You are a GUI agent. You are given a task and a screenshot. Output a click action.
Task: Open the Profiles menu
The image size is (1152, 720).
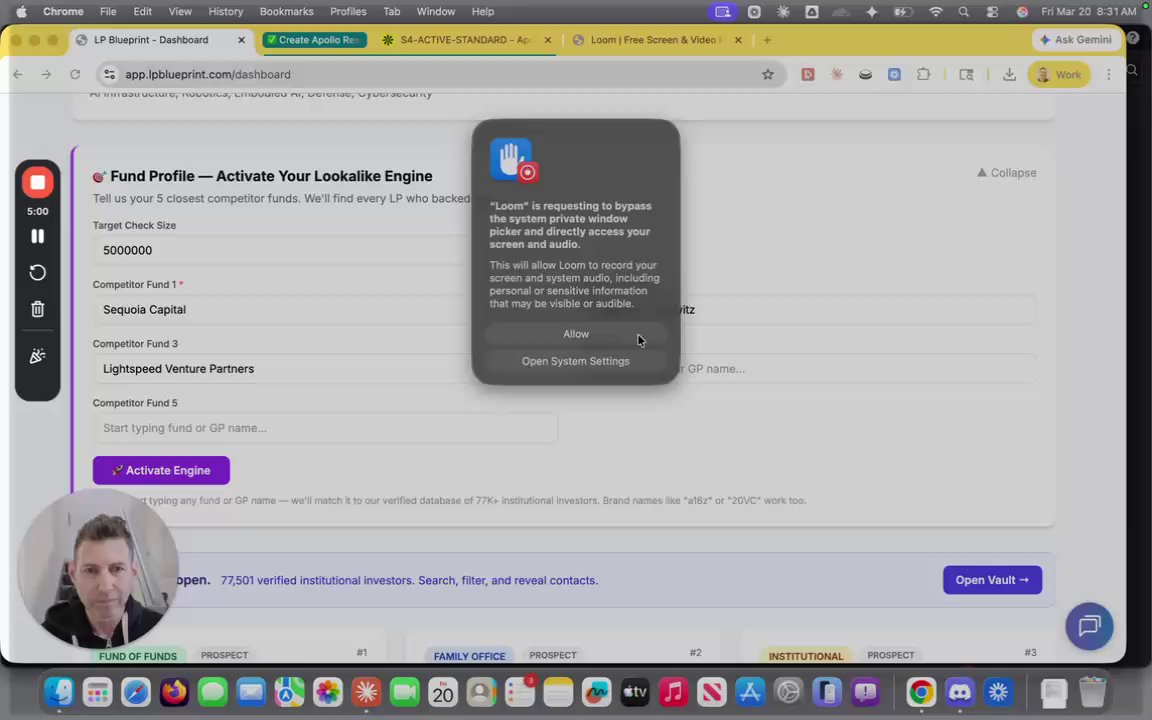(x=348, y=11)
